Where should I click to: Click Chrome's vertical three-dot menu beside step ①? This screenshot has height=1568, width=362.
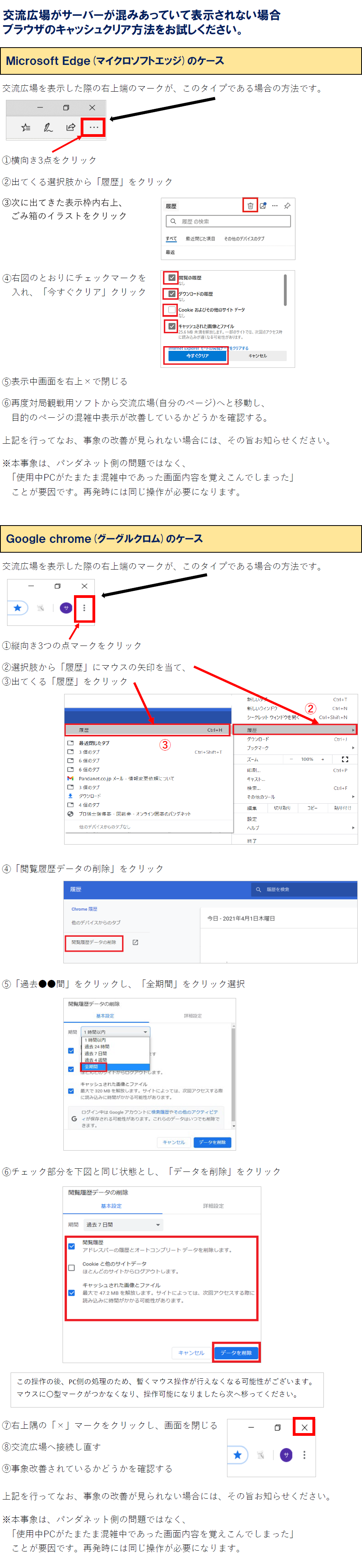84,607
